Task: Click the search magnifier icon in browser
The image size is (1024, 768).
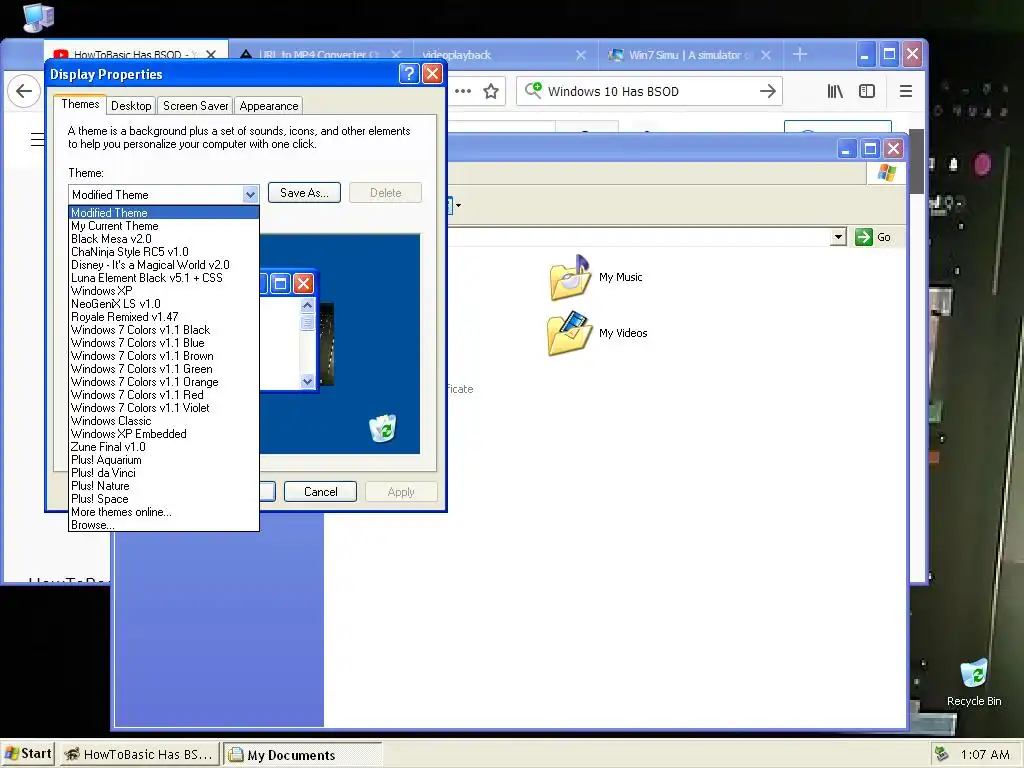Action: tap(534, 90)
